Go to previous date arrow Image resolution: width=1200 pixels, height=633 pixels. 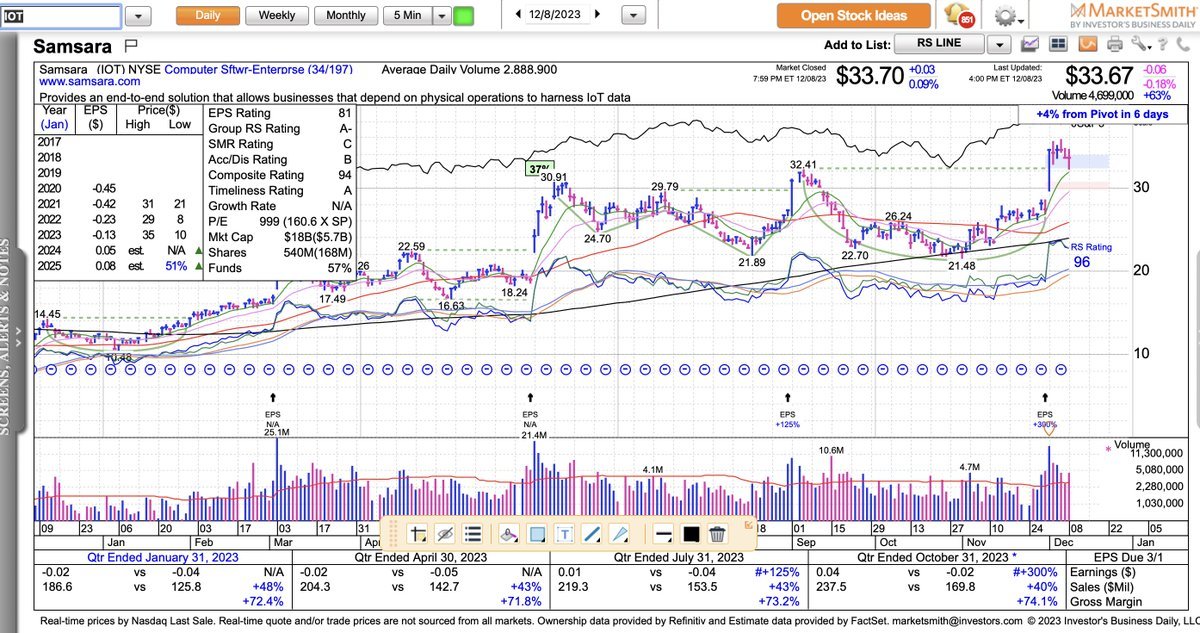pyautogui.click(x=518, y=14)
